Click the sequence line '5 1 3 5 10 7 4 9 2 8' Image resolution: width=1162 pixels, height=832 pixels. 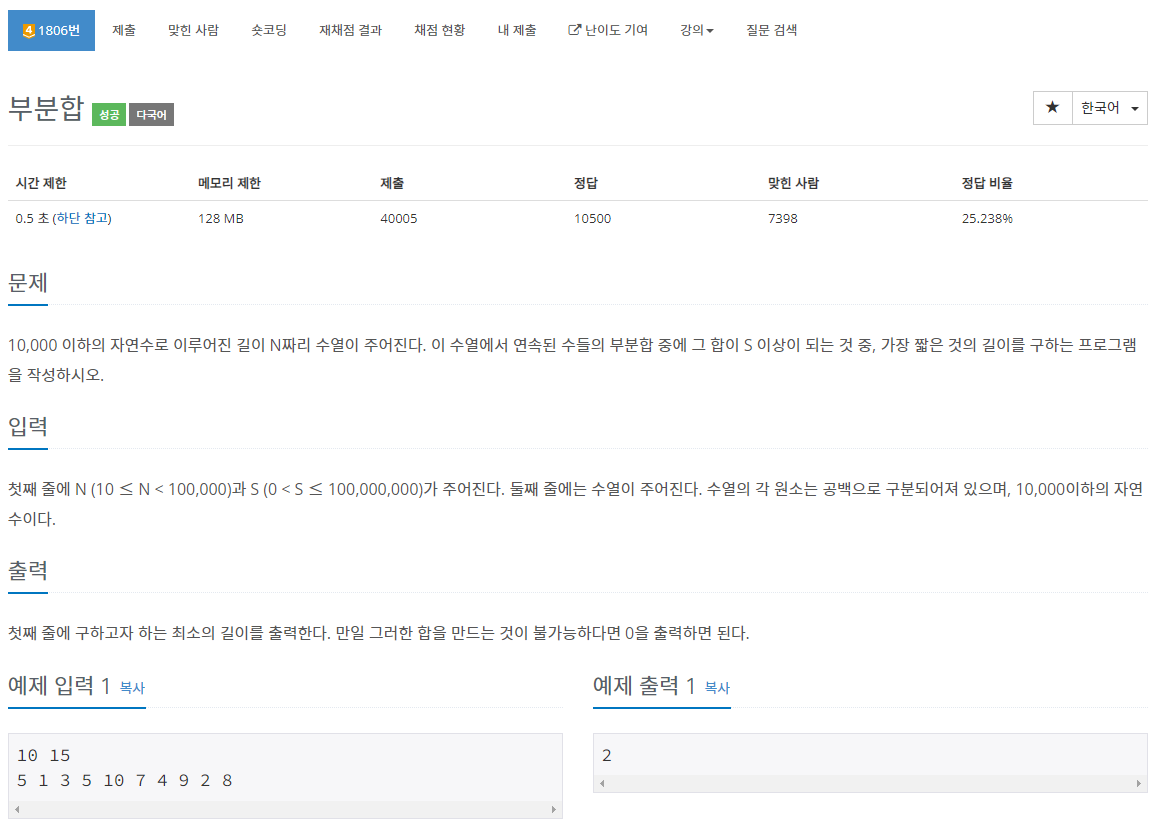(124, 781)
